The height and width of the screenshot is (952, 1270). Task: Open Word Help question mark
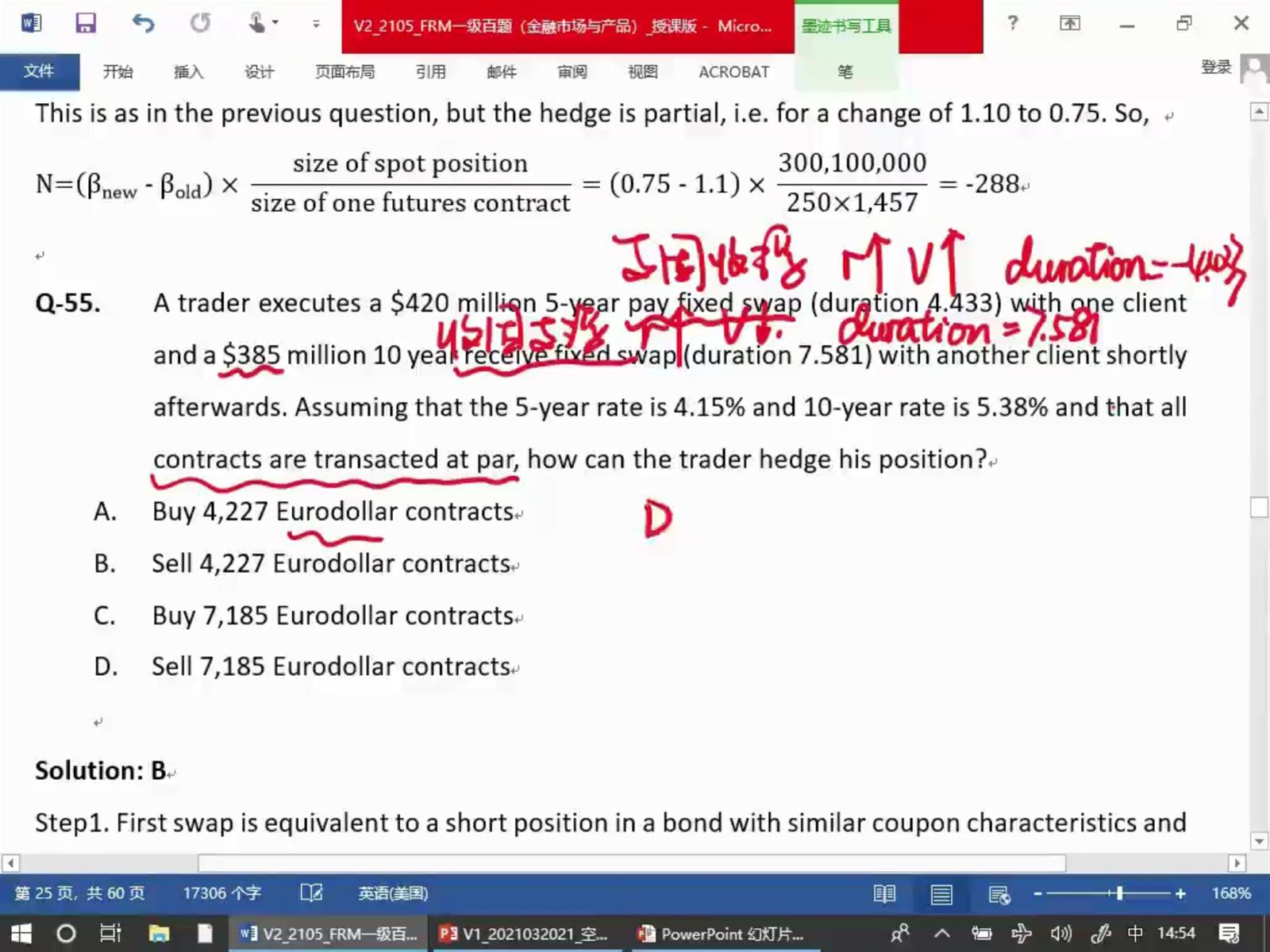point(1012,23)
